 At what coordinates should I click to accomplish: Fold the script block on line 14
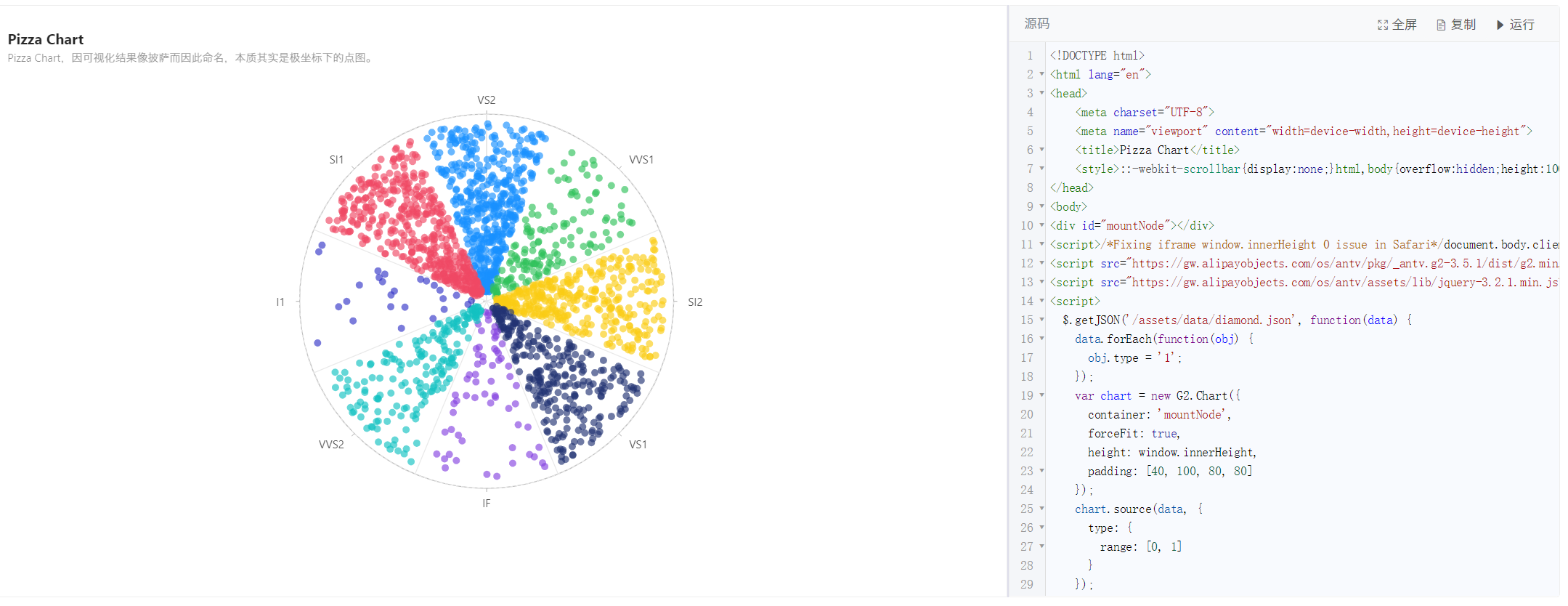click(x=1041, y=301)
